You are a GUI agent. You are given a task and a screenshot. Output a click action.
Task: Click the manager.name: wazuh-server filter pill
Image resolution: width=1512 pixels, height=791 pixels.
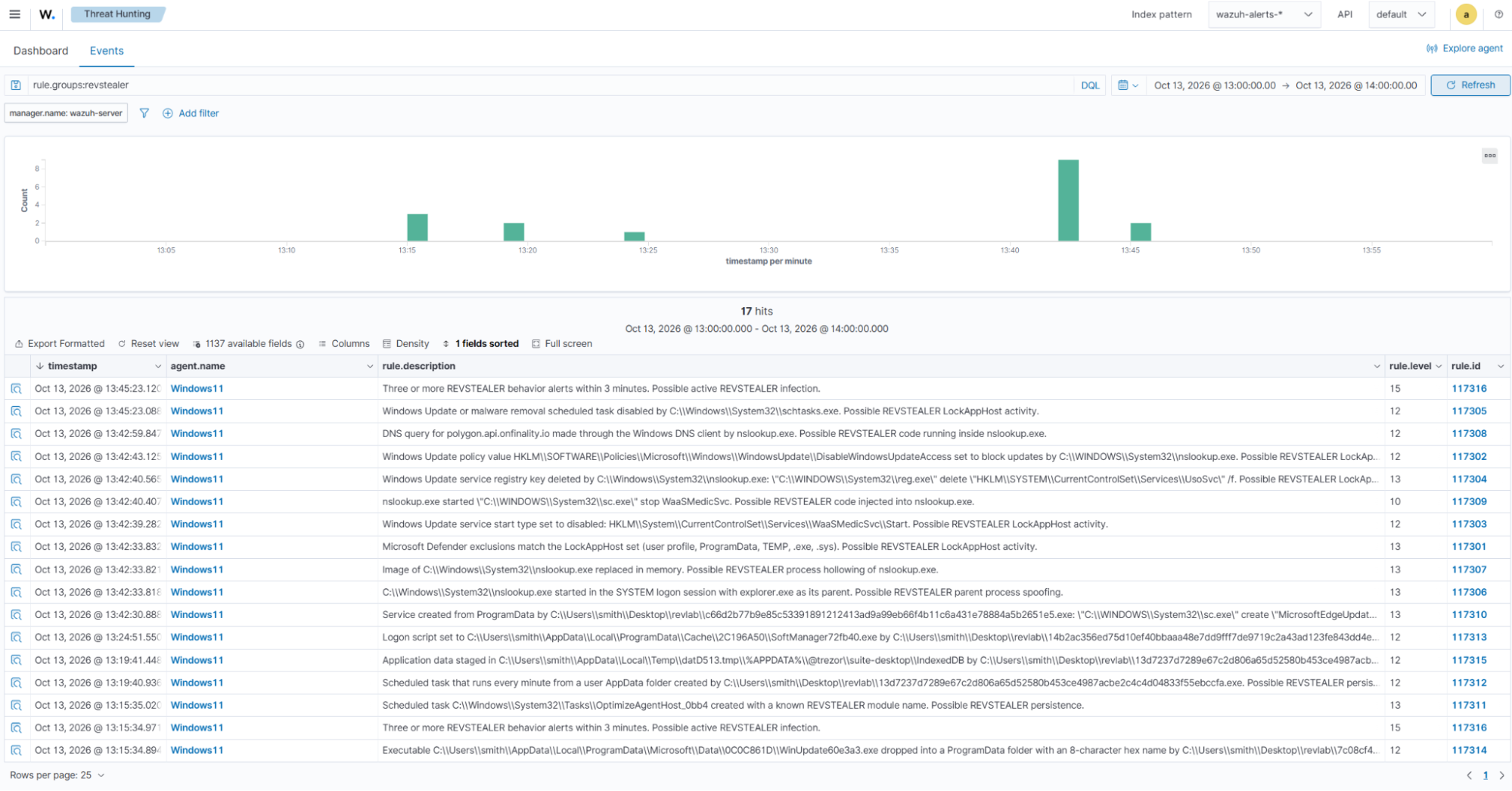(x=66, y=113)
